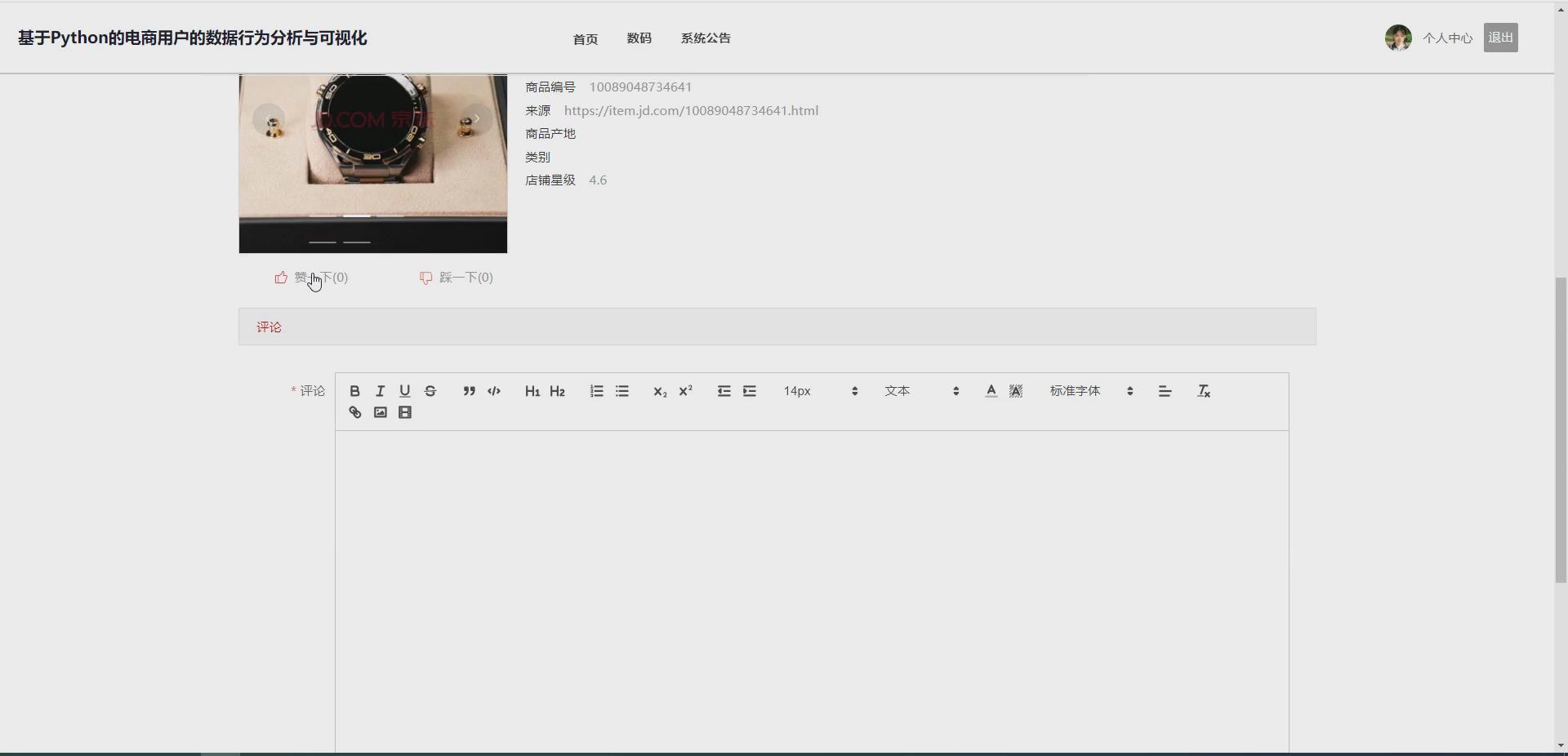
Task: Click the 退出 logout button
Action: tap(1501, 38)
